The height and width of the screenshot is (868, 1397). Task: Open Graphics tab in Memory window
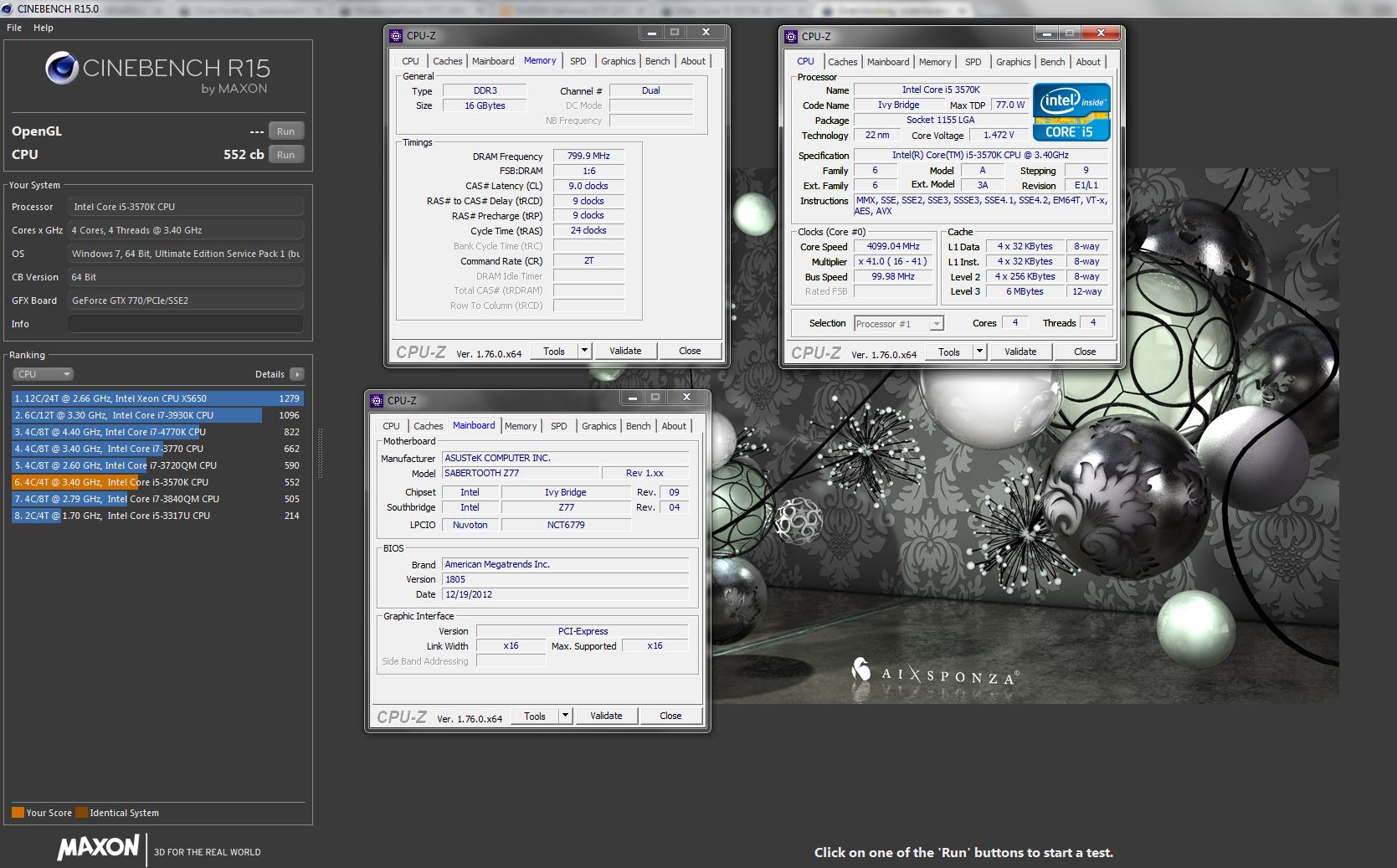619,61
